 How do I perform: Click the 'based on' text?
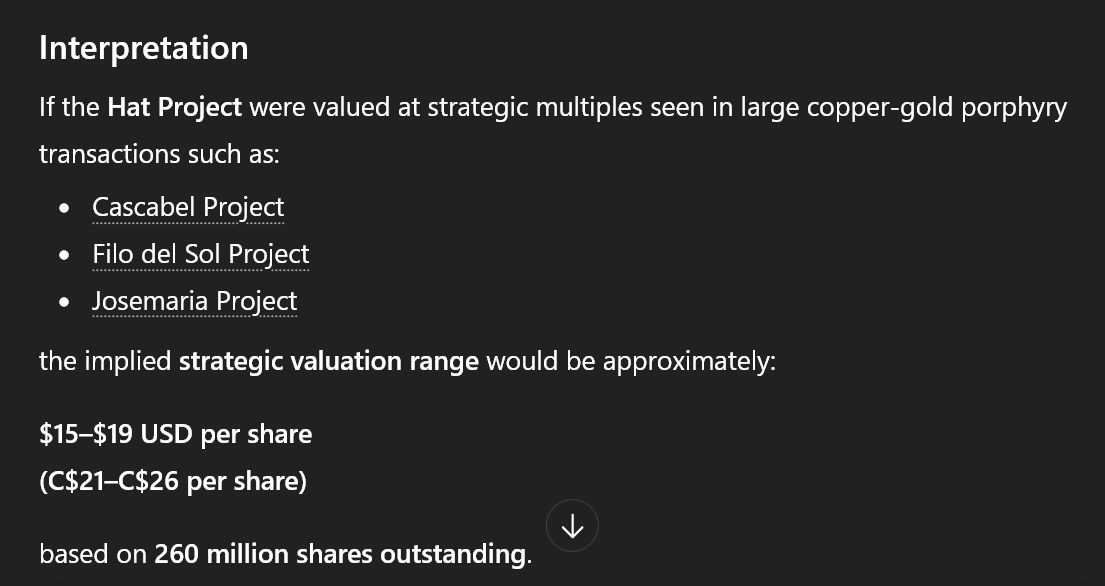[93, 554]
